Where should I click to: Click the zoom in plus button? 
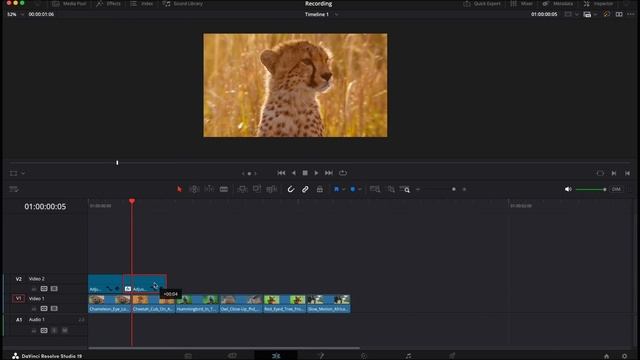pyautogui.click(x=464, y=189)
